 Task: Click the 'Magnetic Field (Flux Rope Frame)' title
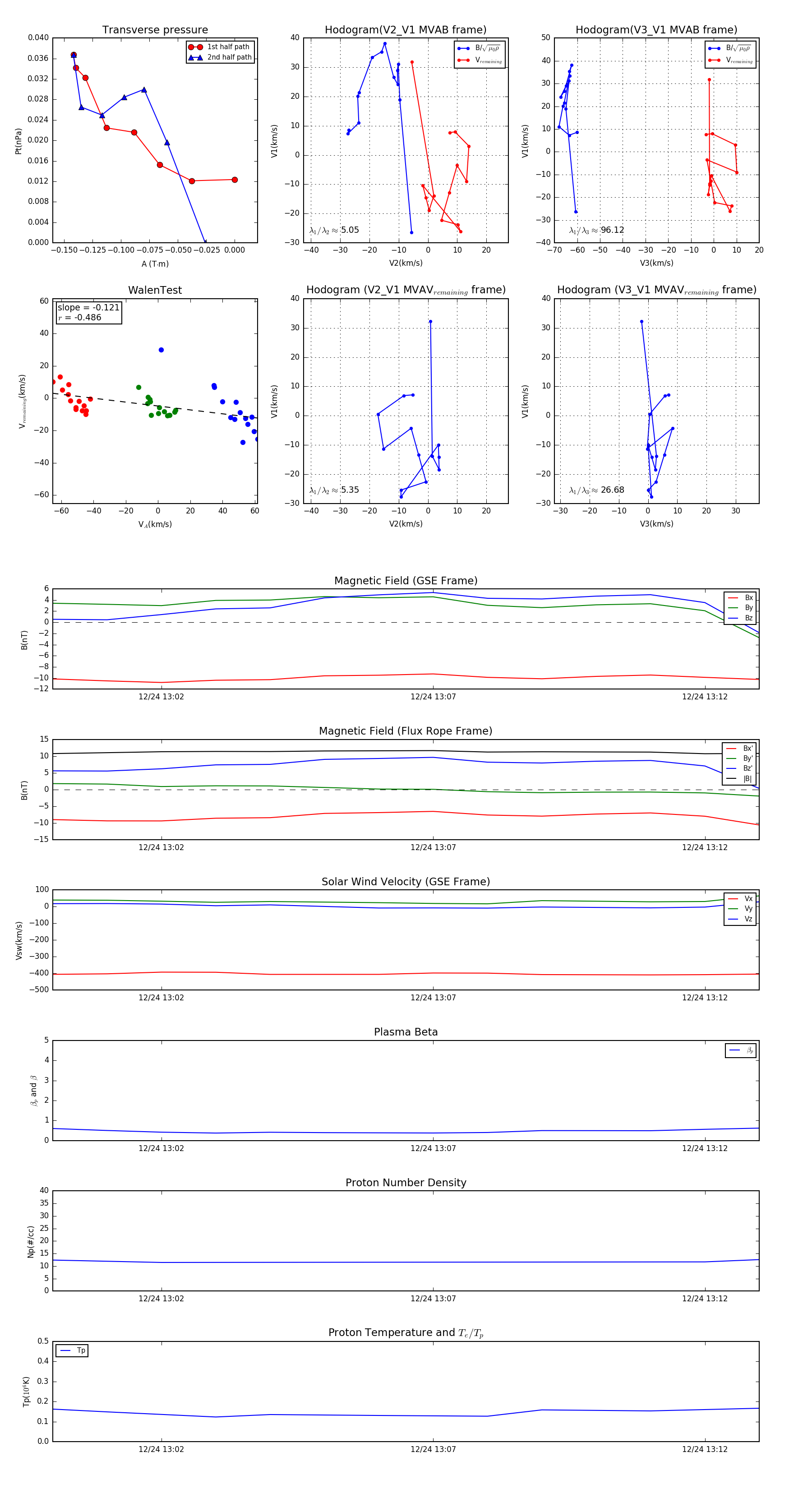tap(406, 731)
